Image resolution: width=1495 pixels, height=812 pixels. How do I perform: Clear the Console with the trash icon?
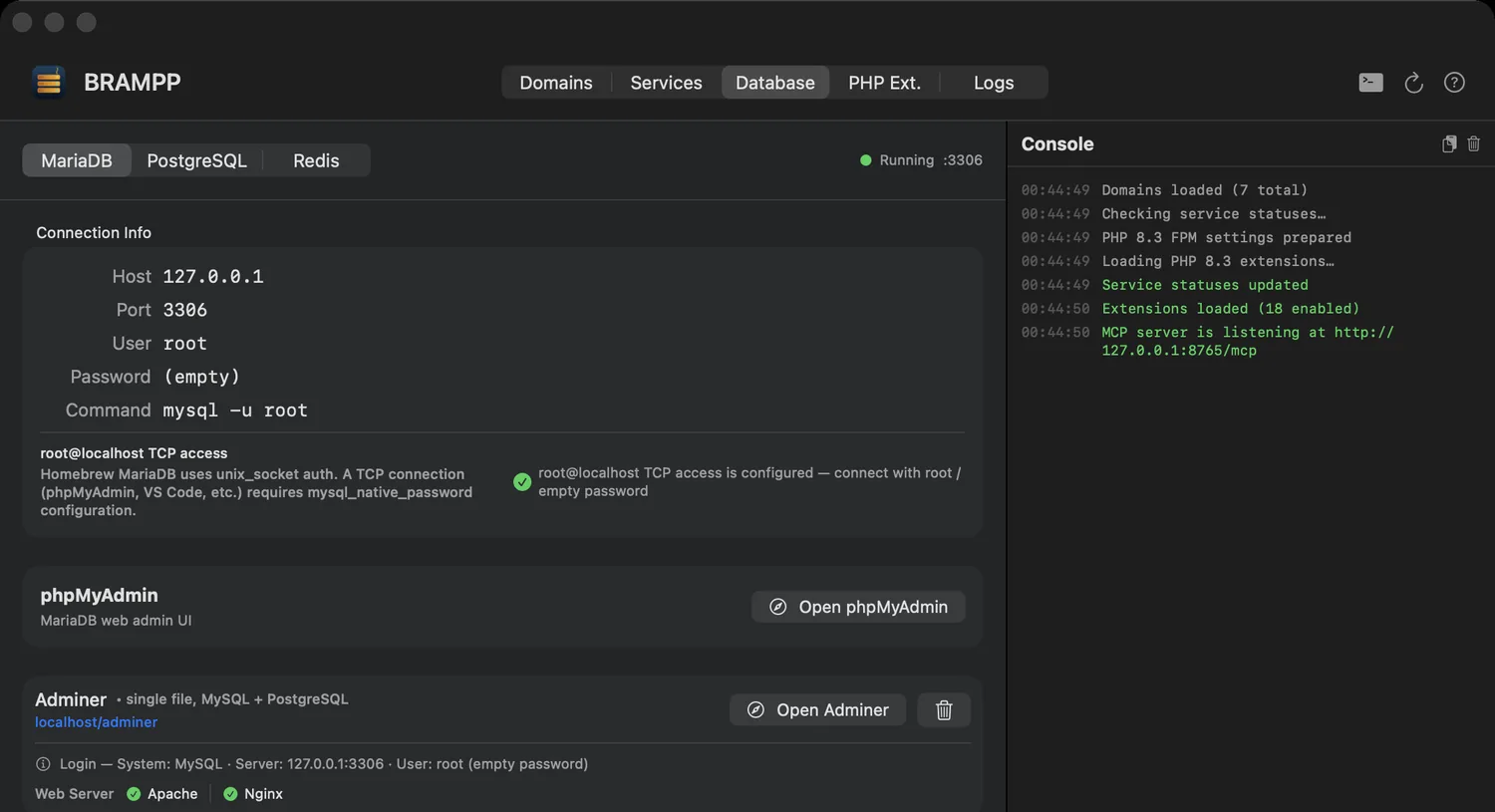coord(1473,144)
